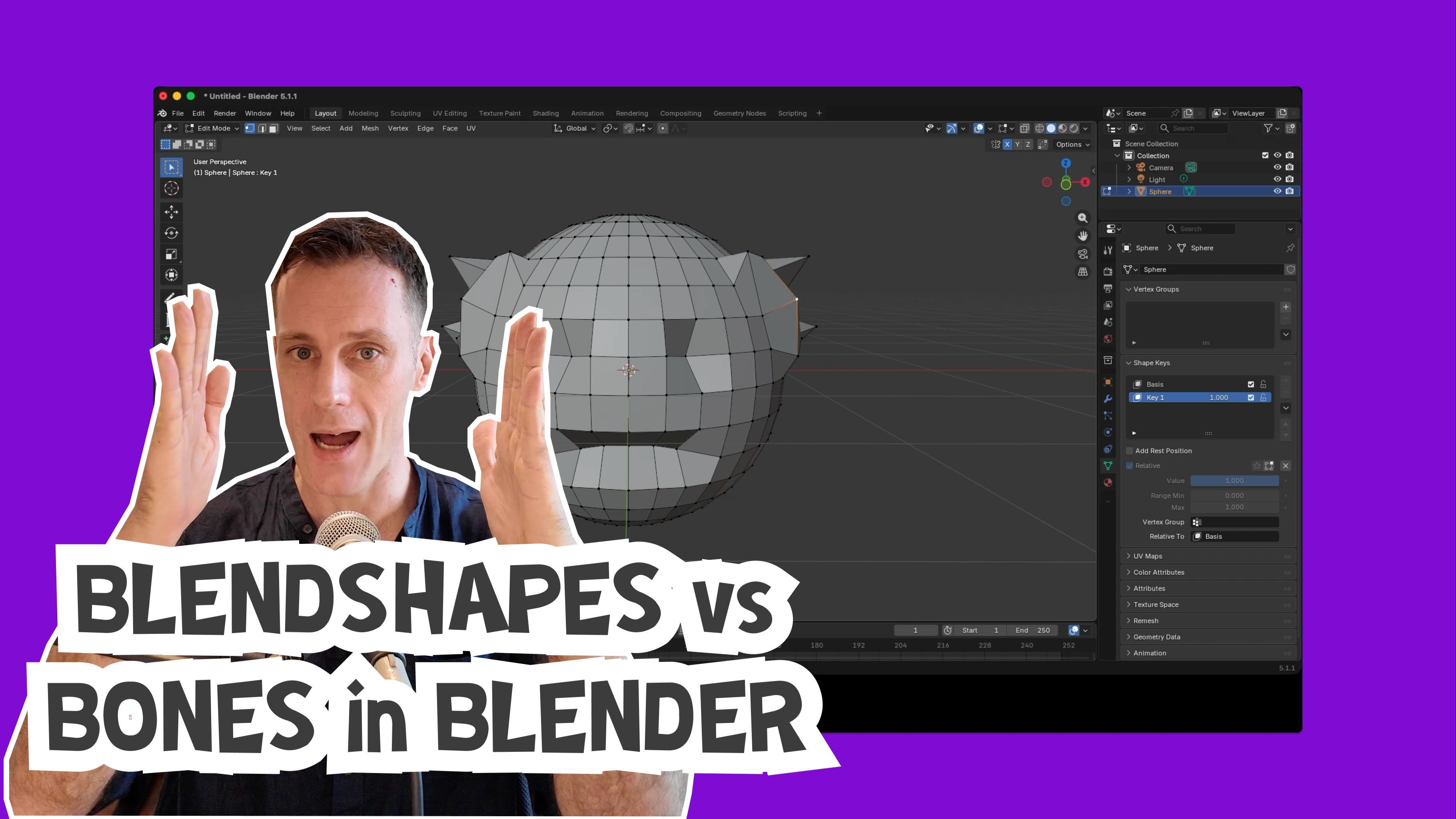The image size is (1456, 819).
Task: Switch viewport shading to wireframe
Action: click(1039, 128)
